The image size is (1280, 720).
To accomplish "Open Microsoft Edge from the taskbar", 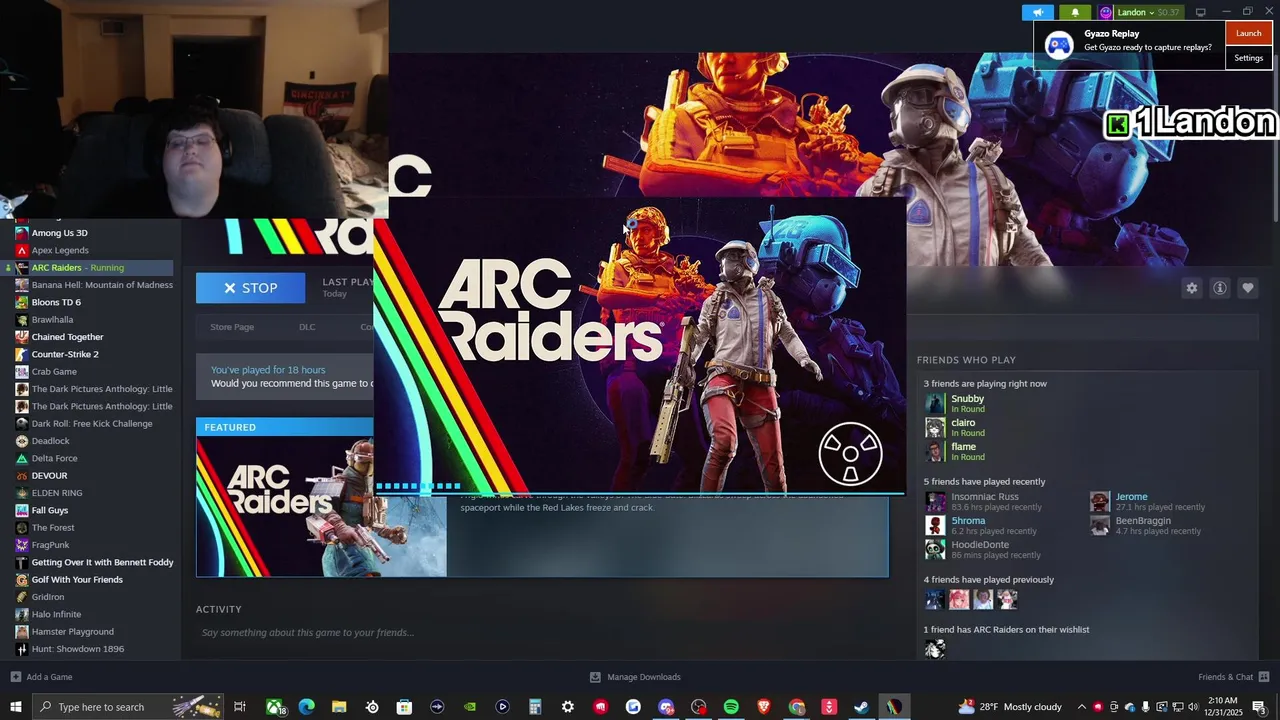I will coord(307,707).
